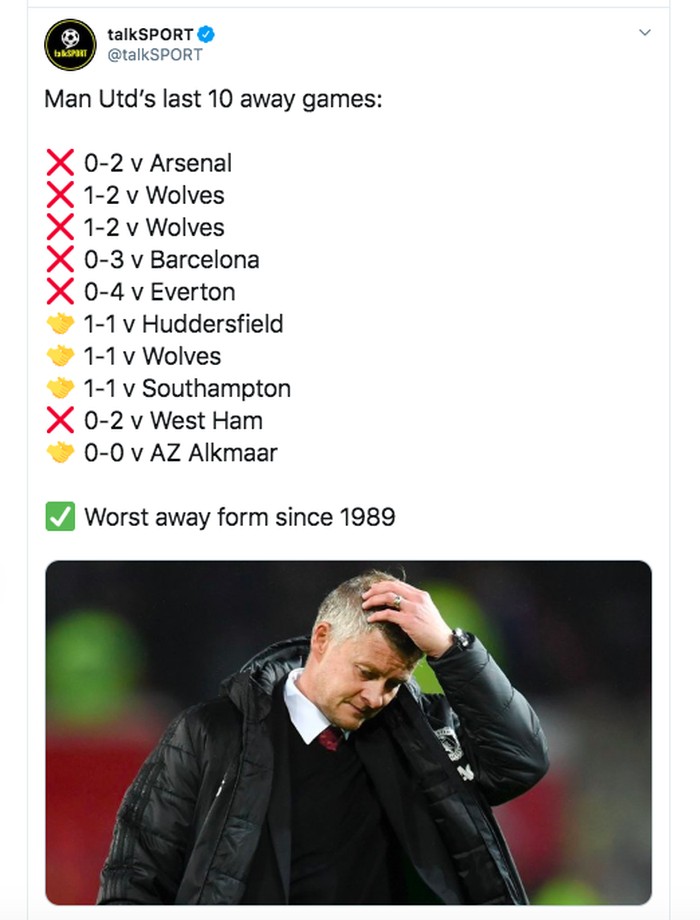Click the 'Worst away form since 1989' text

pyautogui.click(x=239, y=517)
